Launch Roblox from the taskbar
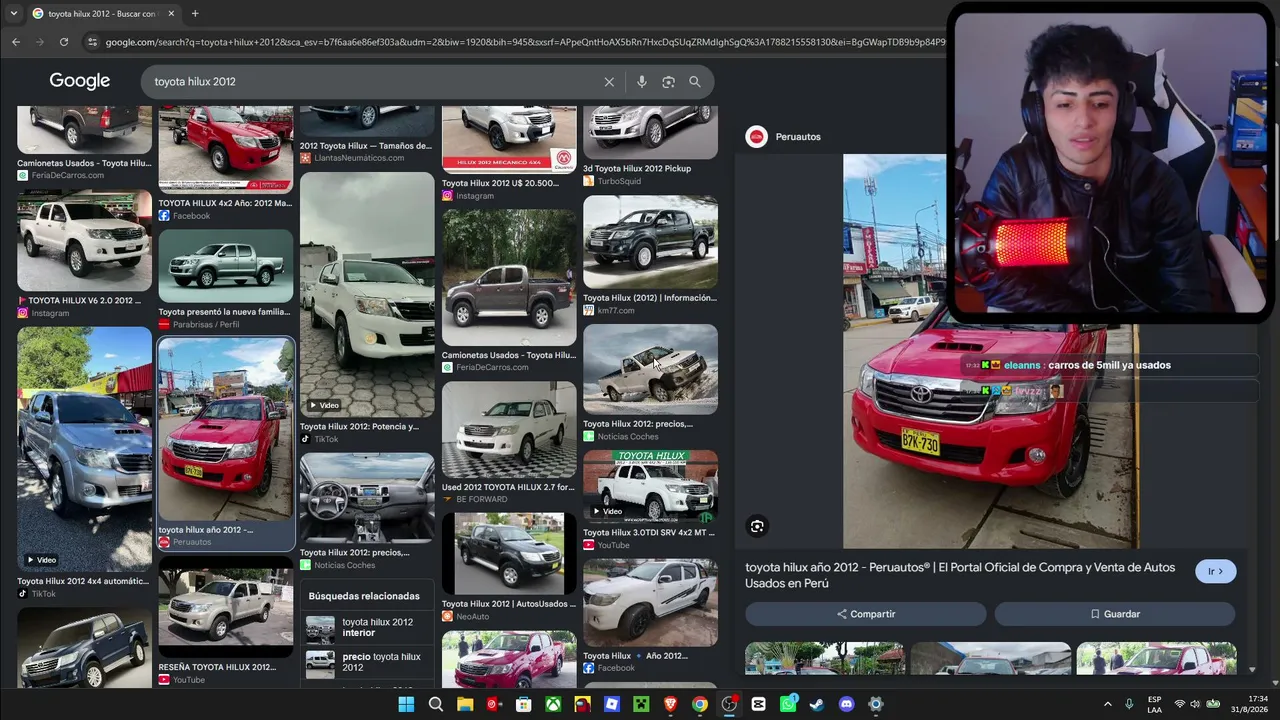 click(611, 704)
